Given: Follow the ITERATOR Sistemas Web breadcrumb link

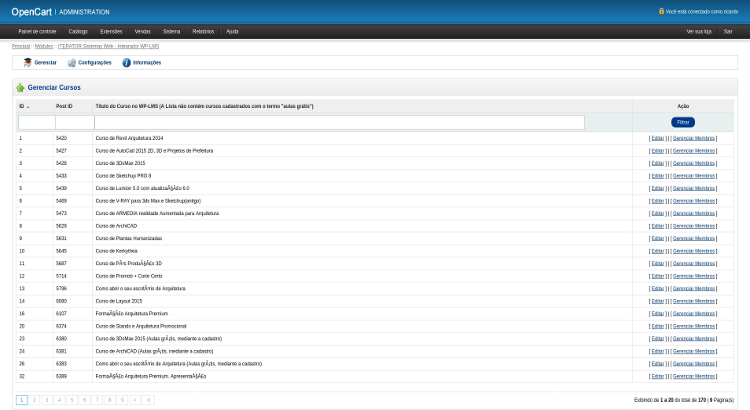Looking at the screenshot, I should [x=109, y=46].
